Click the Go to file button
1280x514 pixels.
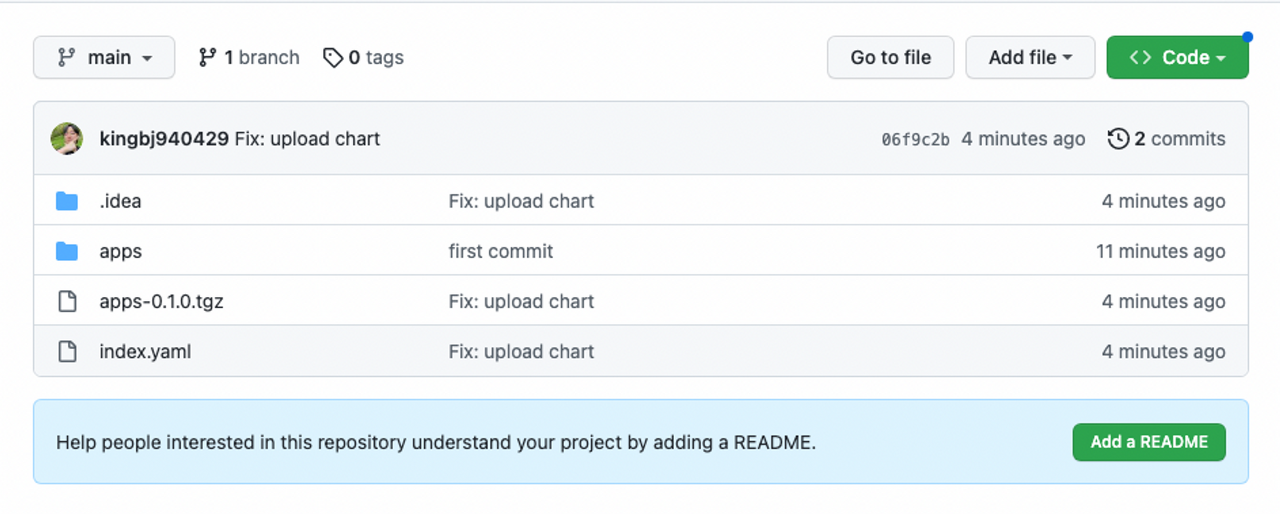[890, 57]
